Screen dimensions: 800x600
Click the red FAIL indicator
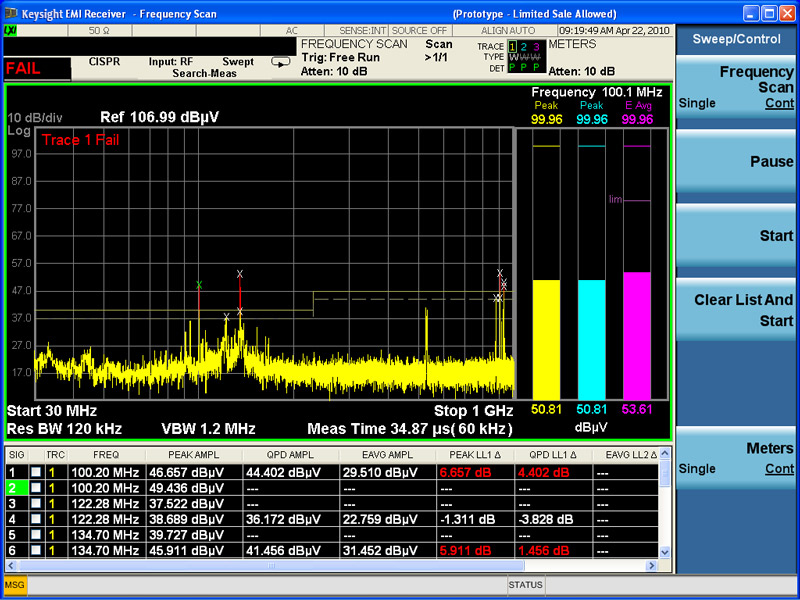(24, 68)
